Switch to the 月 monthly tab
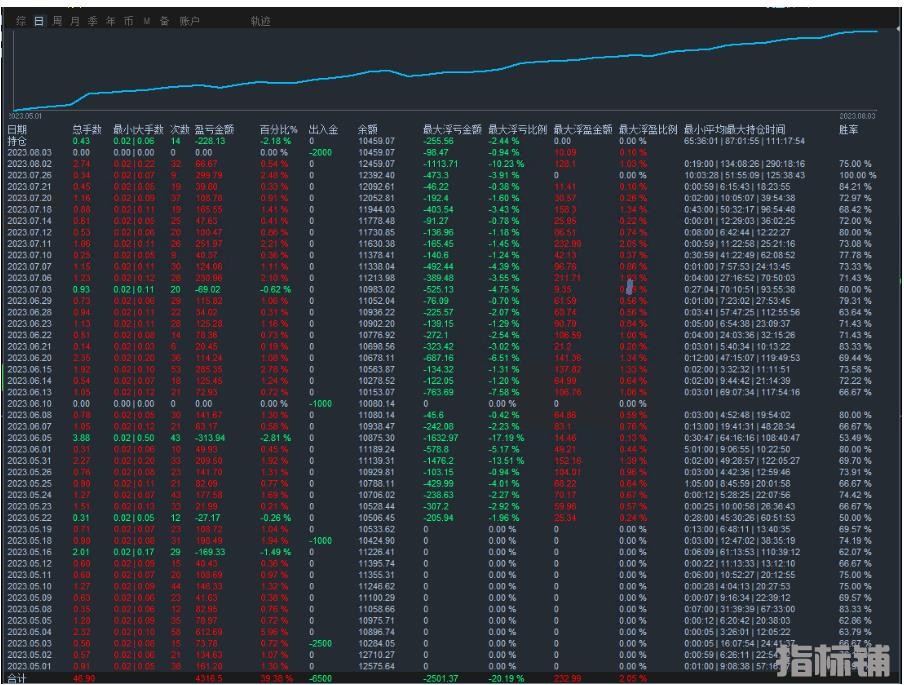This screenshot has width=904, height=685. [75, 21]
